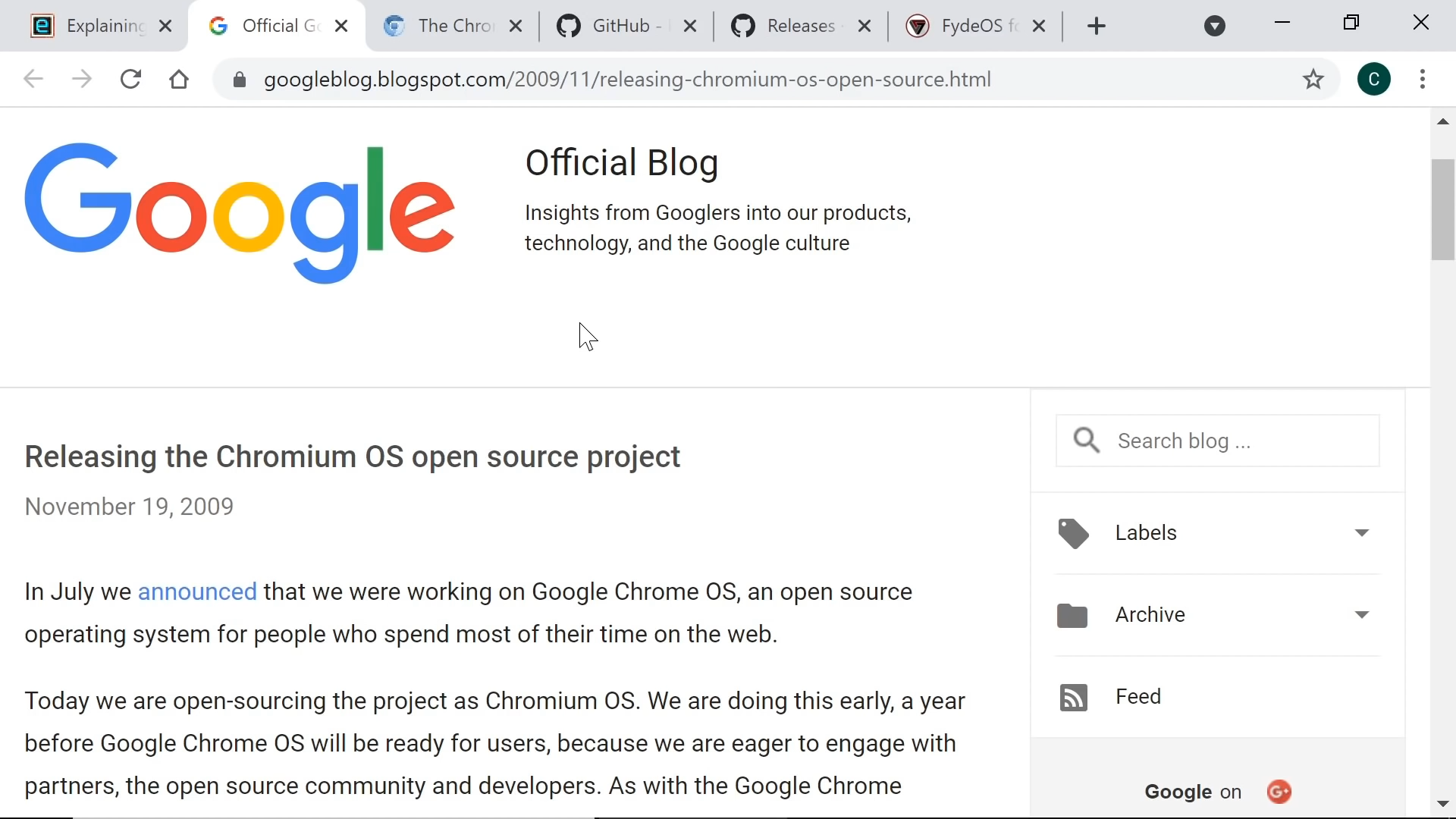
Task: Click the Google+ icon in the footer
Action: [x=1279, y=792]
